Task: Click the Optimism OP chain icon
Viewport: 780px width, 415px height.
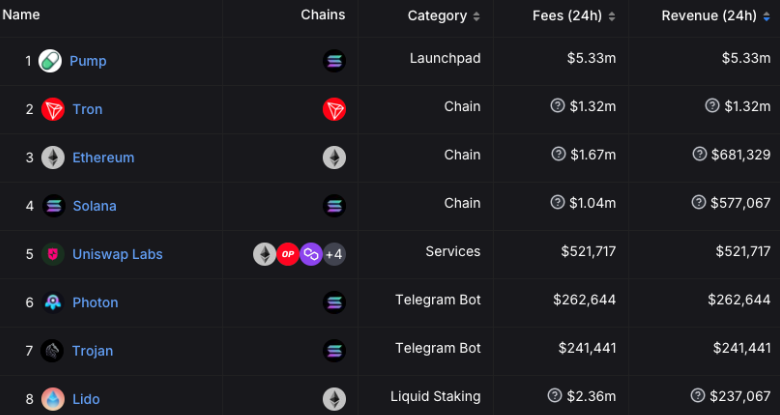Action: click(x=288, y=254)
